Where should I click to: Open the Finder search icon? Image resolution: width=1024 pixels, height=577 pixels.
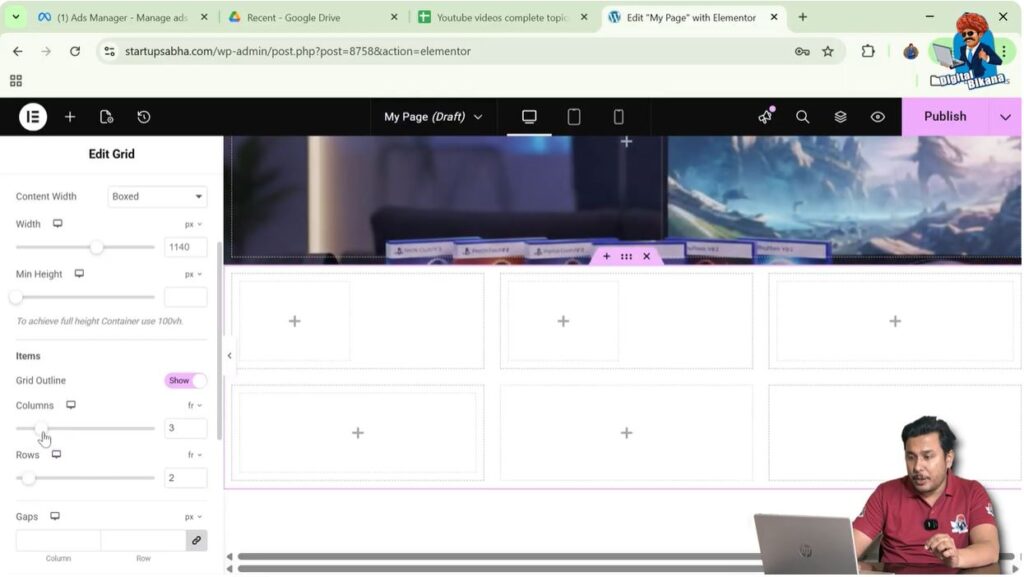(x=802, y=117)
